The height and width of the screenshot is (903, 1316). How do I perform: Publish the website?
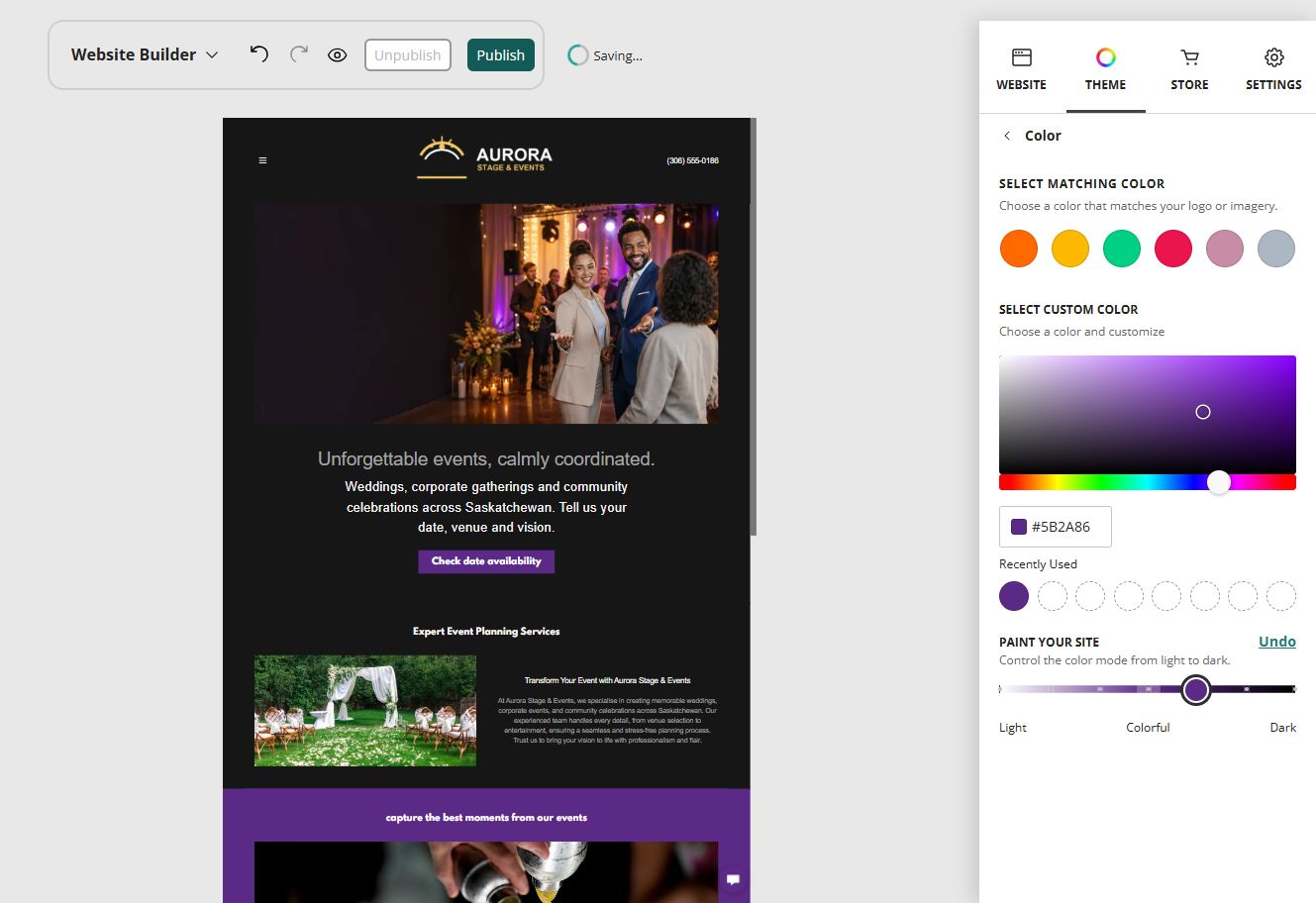[x=501, y=55]
